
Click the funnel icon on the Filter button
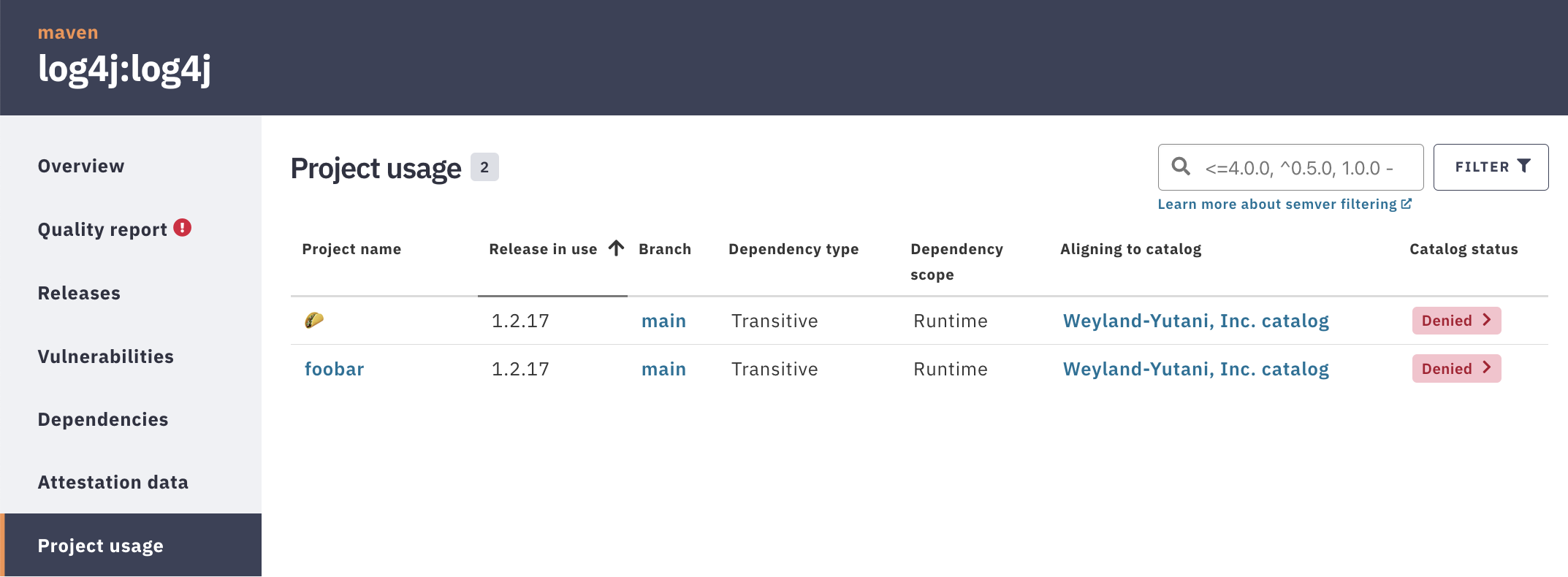click(x=1524, y=167)
